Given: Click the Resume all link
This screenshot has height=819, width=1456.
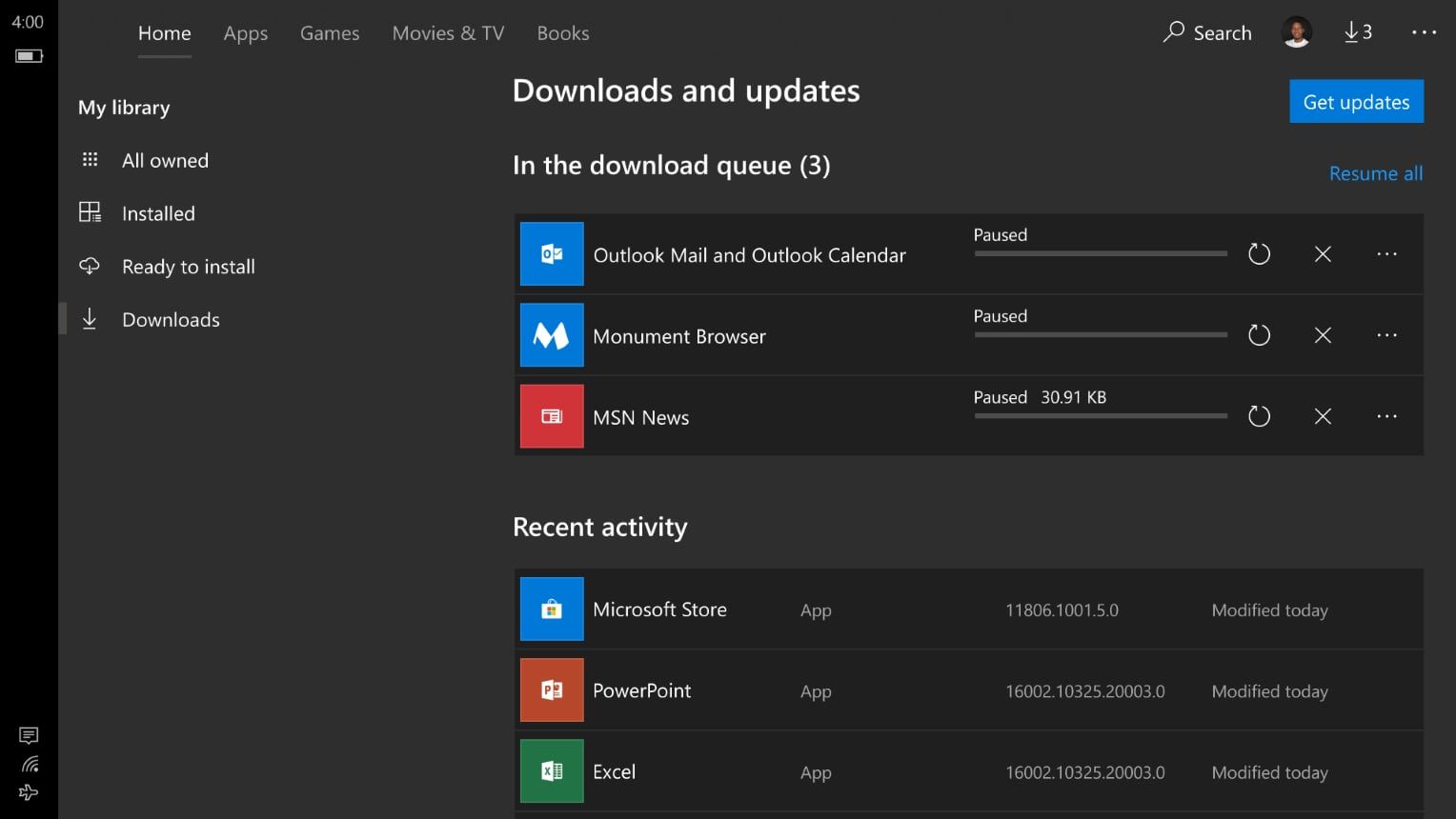Looking at the screenshot, I should [1376, 173].
